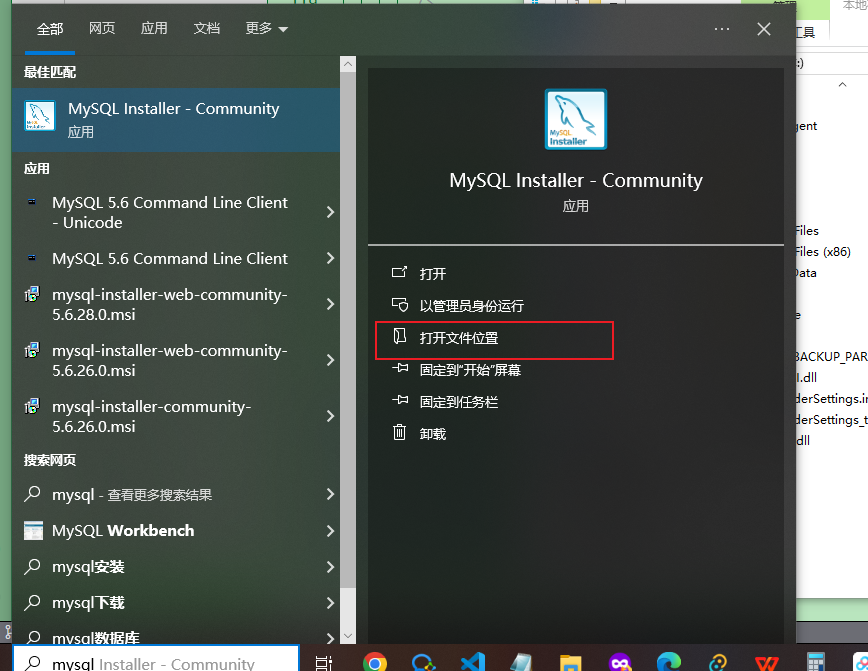Viewport: 868px width, 671px height.
Task: Click the results list scrollbar down arrow
Action: (x=348, y=636)
